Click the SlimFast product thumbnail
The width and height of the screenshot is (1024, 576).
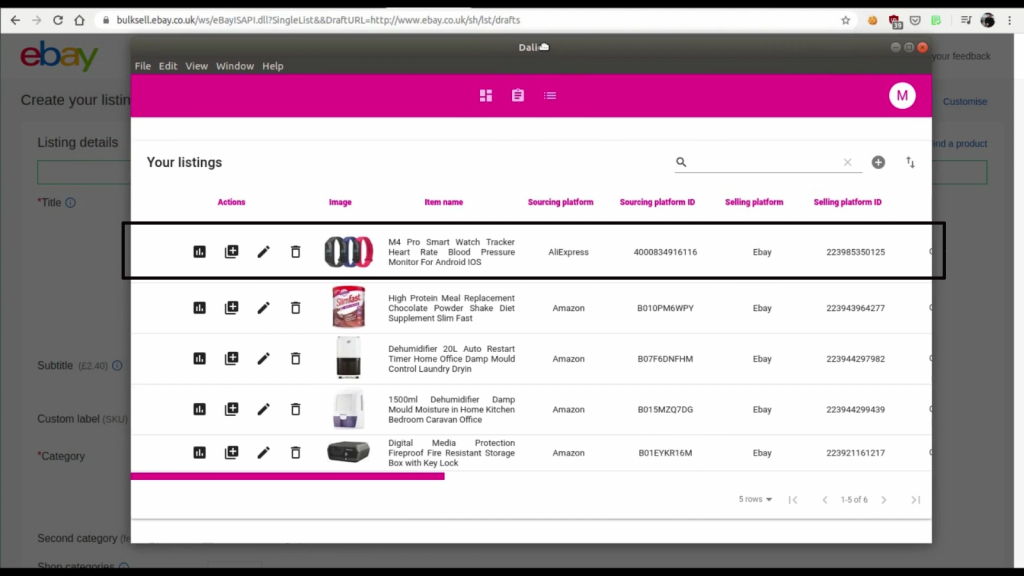coord(349,306)
